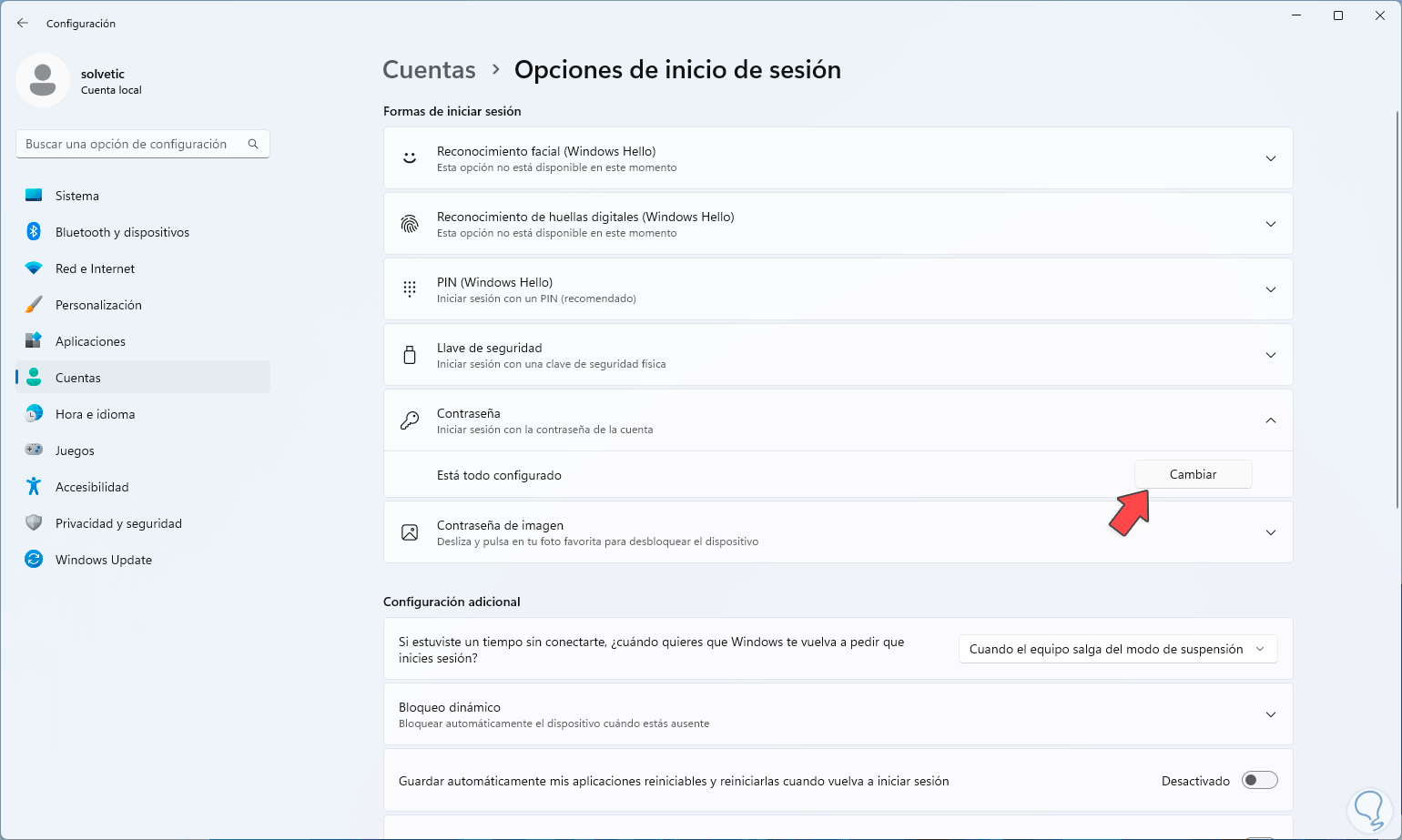Viewport: 1402px width, 840px height.
Task: Click the Configuración adicional heading
Action: coord(452,602)
